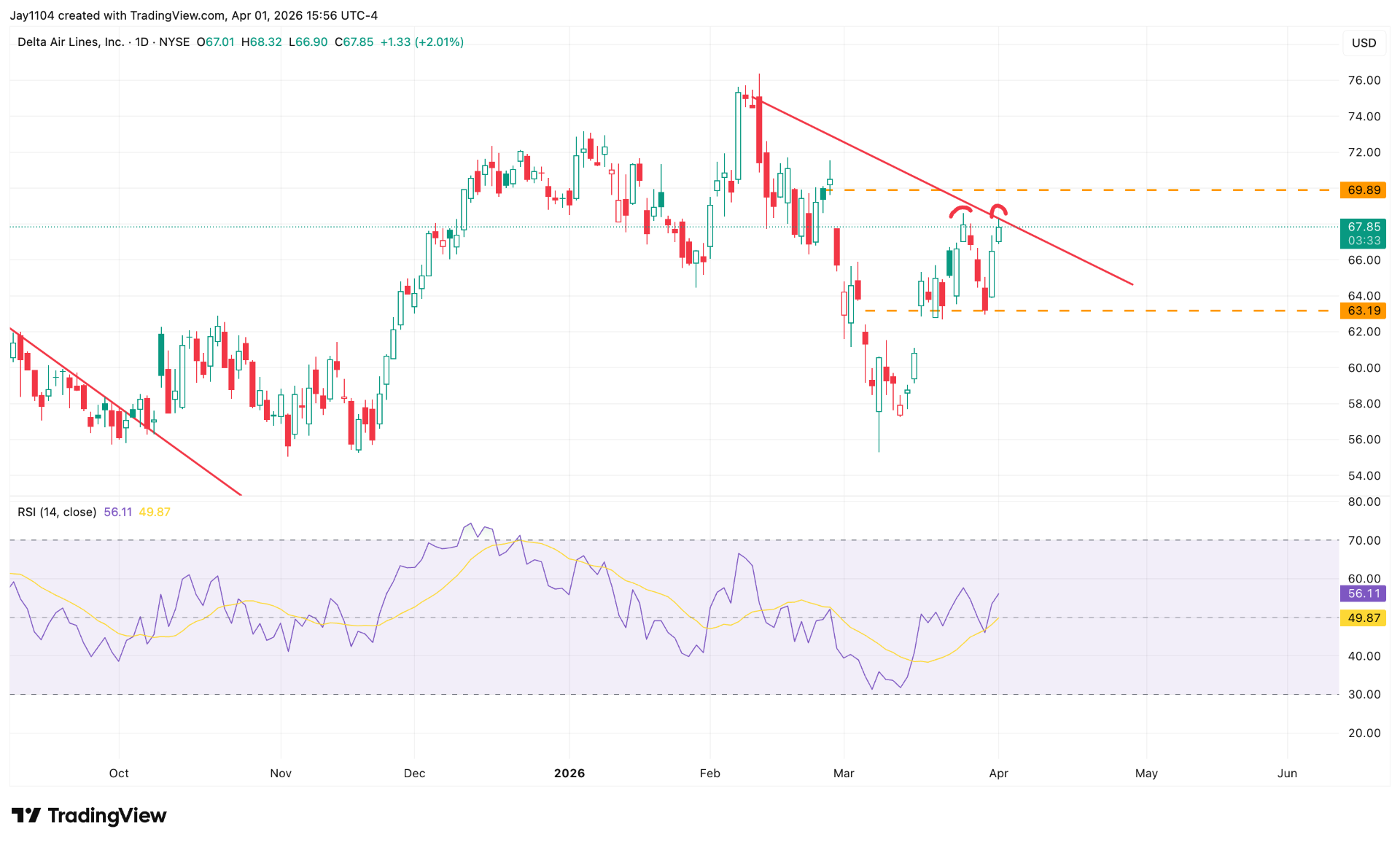Select the yellow 49.87 RSI tag
1400x845 pixels.
click(1363, 618)
